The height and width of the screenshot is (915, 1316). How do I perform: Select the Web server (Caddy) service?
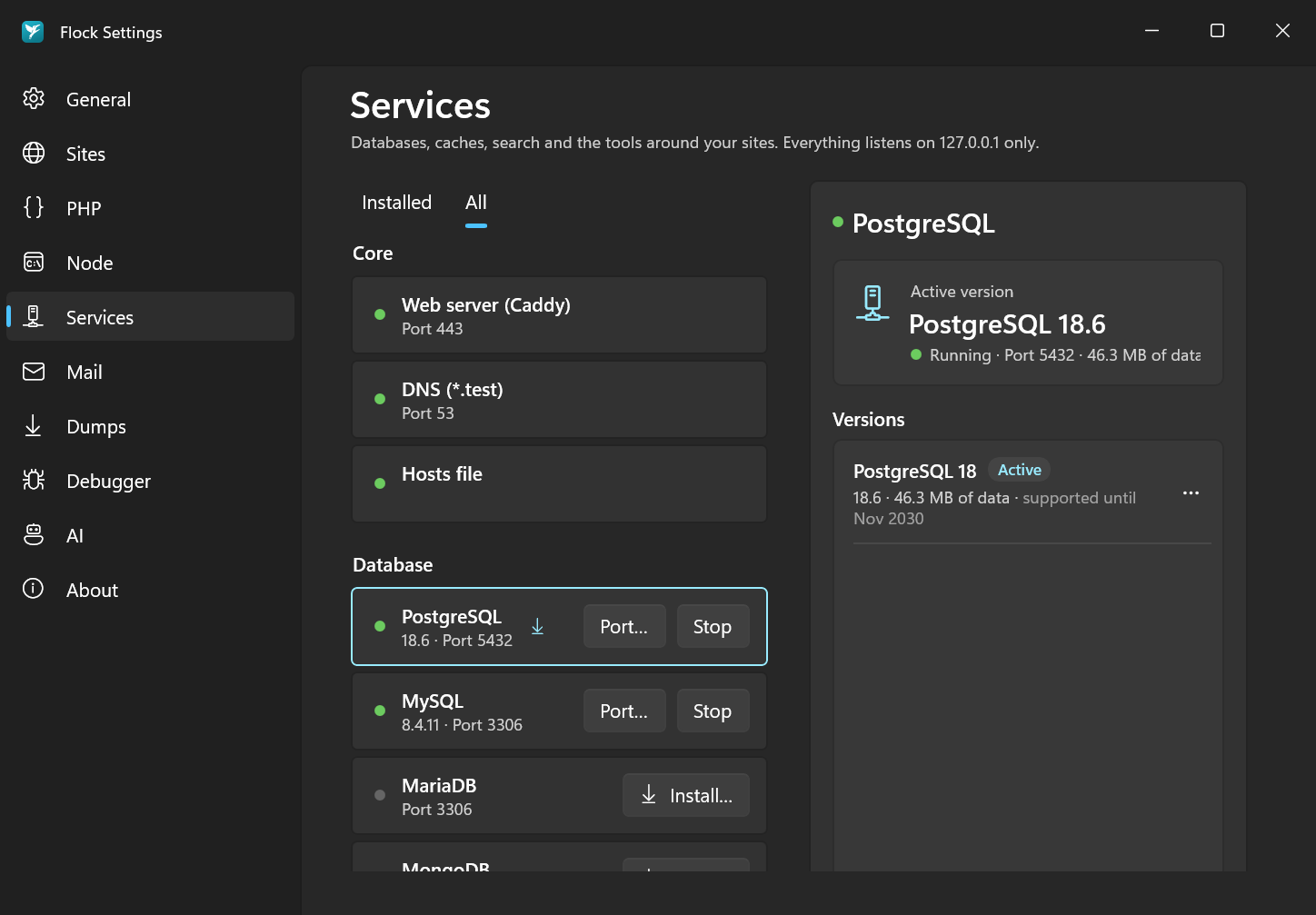point(559,315)
